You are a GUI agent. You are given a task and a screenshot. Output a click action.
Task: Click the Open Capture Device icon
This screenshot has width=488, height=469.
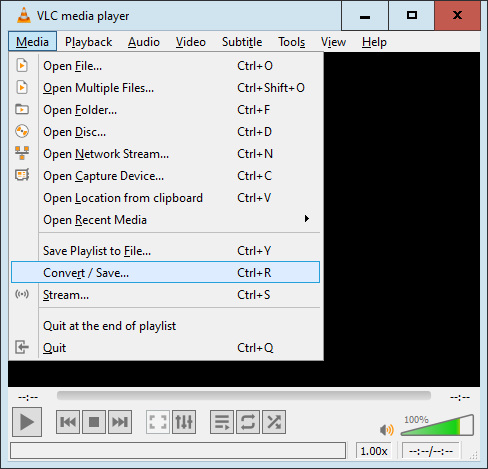click(x=22, y=175)
